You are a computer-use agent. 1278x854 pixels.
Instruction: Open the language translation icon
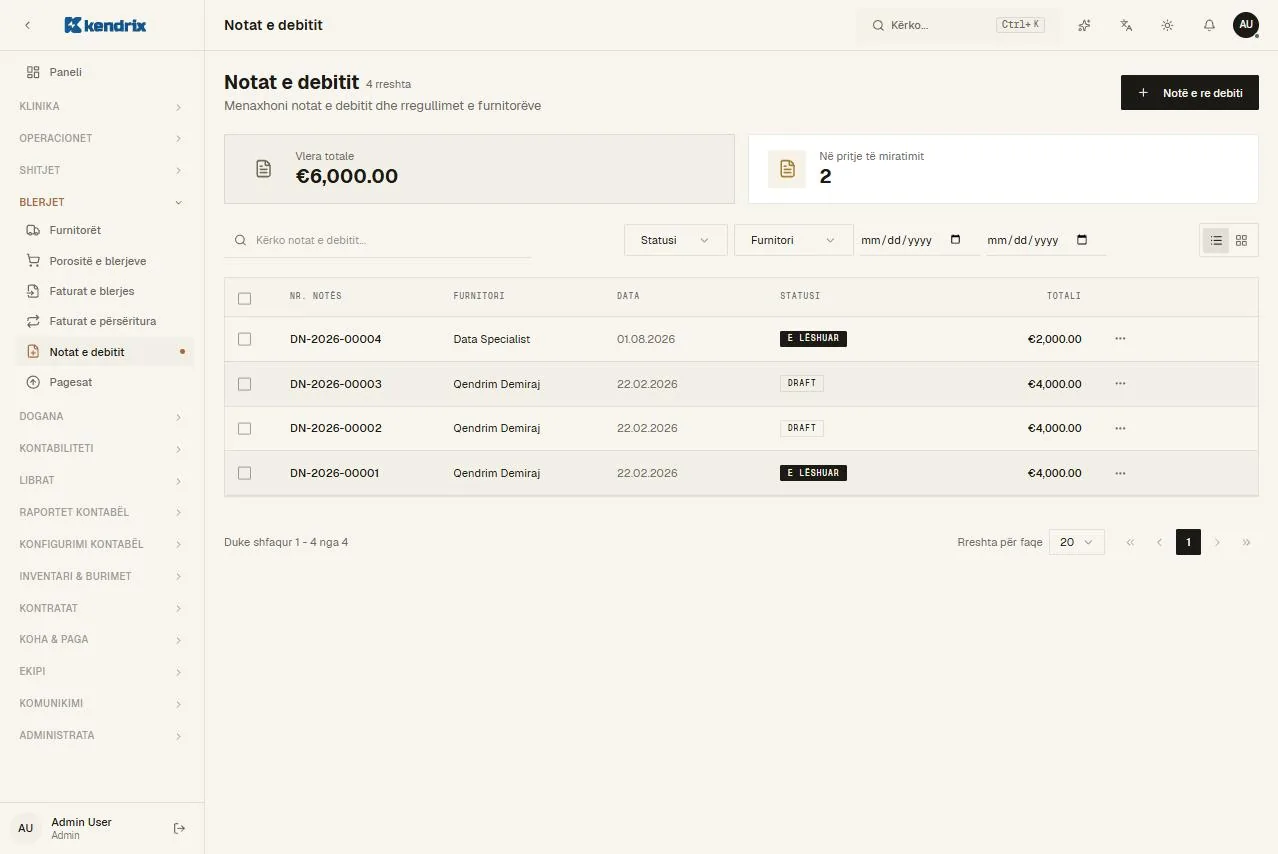click(x=1126, y=25)
